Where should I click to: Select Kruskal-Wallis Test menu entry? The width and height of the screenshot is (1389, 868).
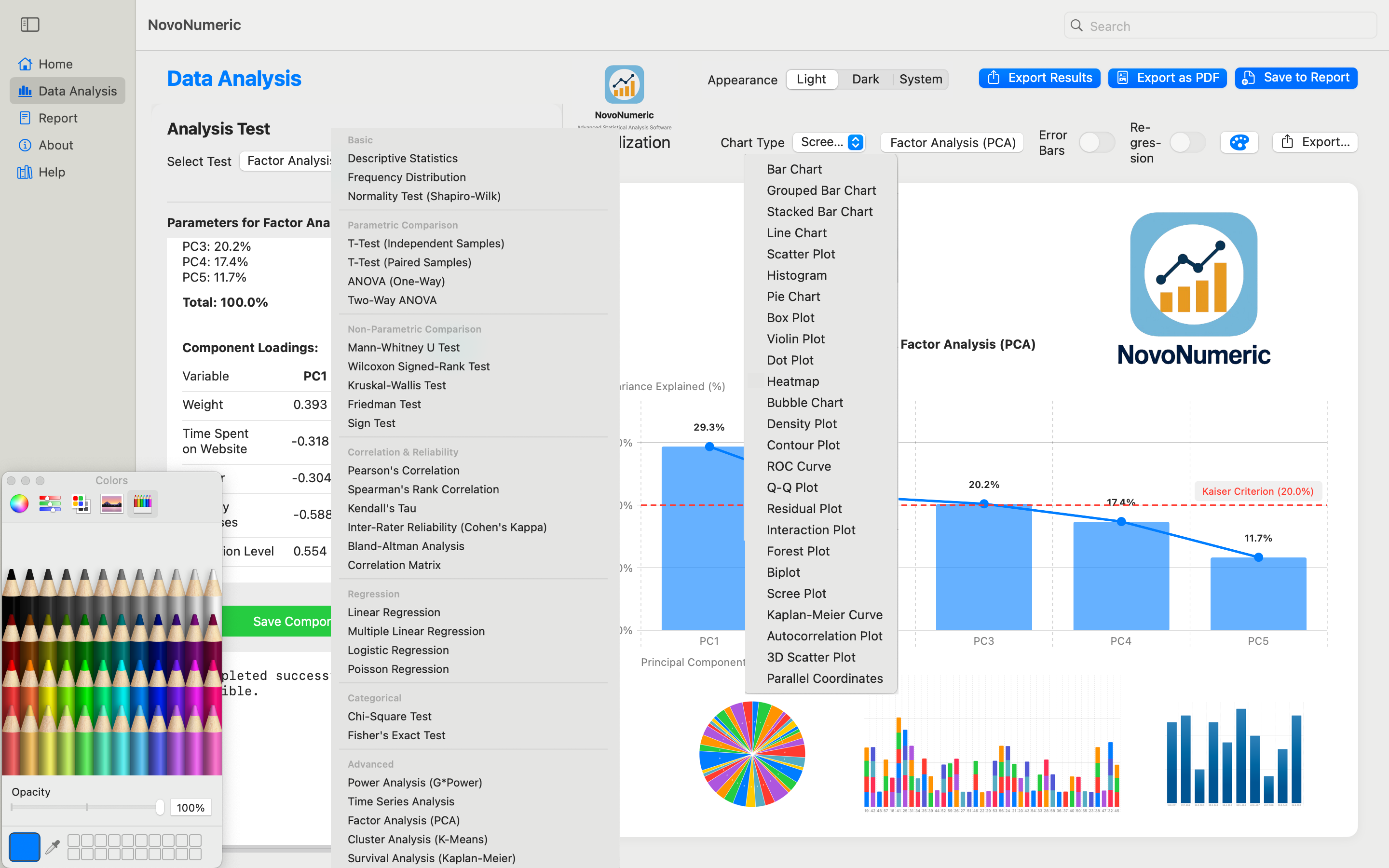[x=396, y=385]
